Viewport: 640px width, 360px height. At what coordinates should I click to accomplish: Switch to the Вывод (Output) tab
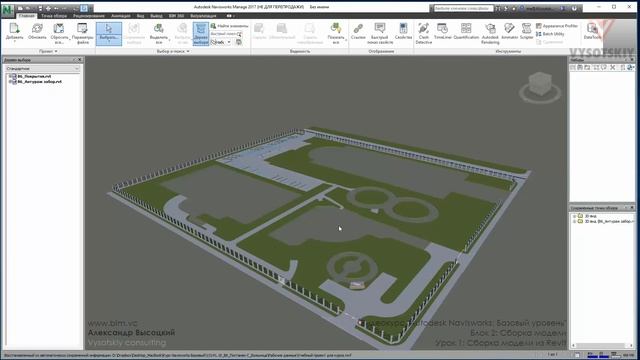click(156, 16)
